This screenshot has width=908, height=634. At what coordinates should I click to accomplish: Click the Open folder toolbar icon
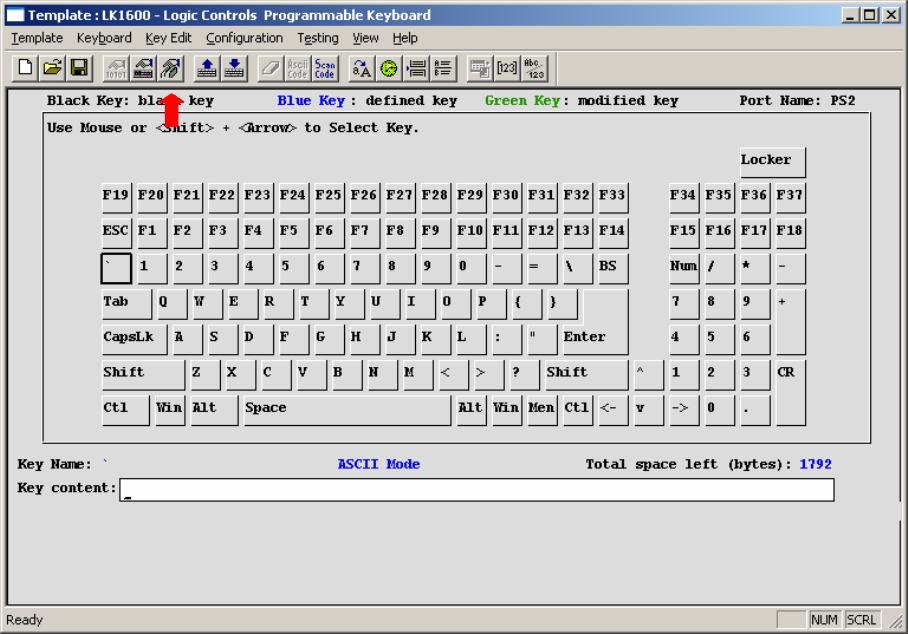[52, 68]
